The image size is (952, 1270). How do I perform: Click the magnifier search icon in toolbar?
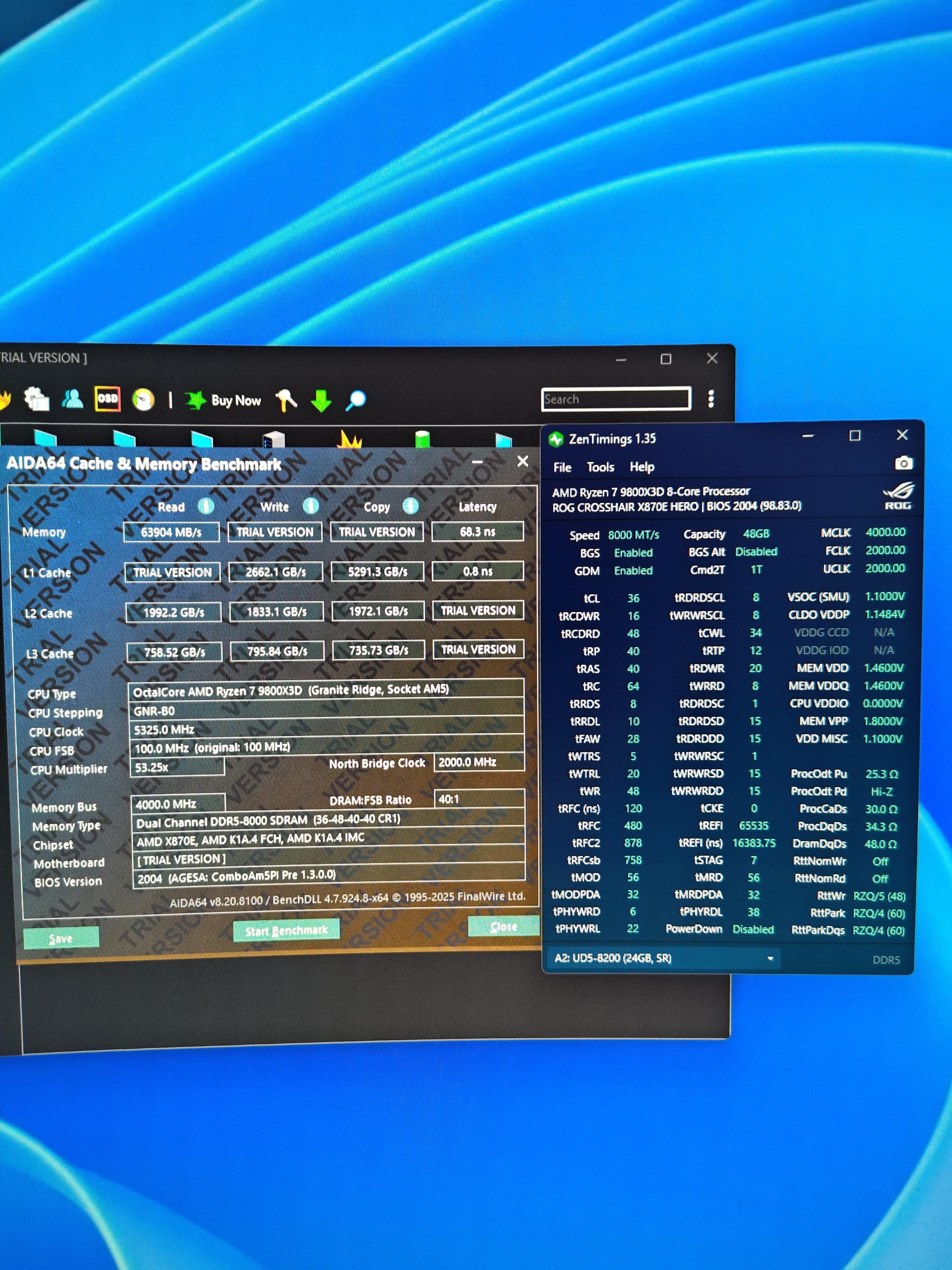click(x=356, y=400)
